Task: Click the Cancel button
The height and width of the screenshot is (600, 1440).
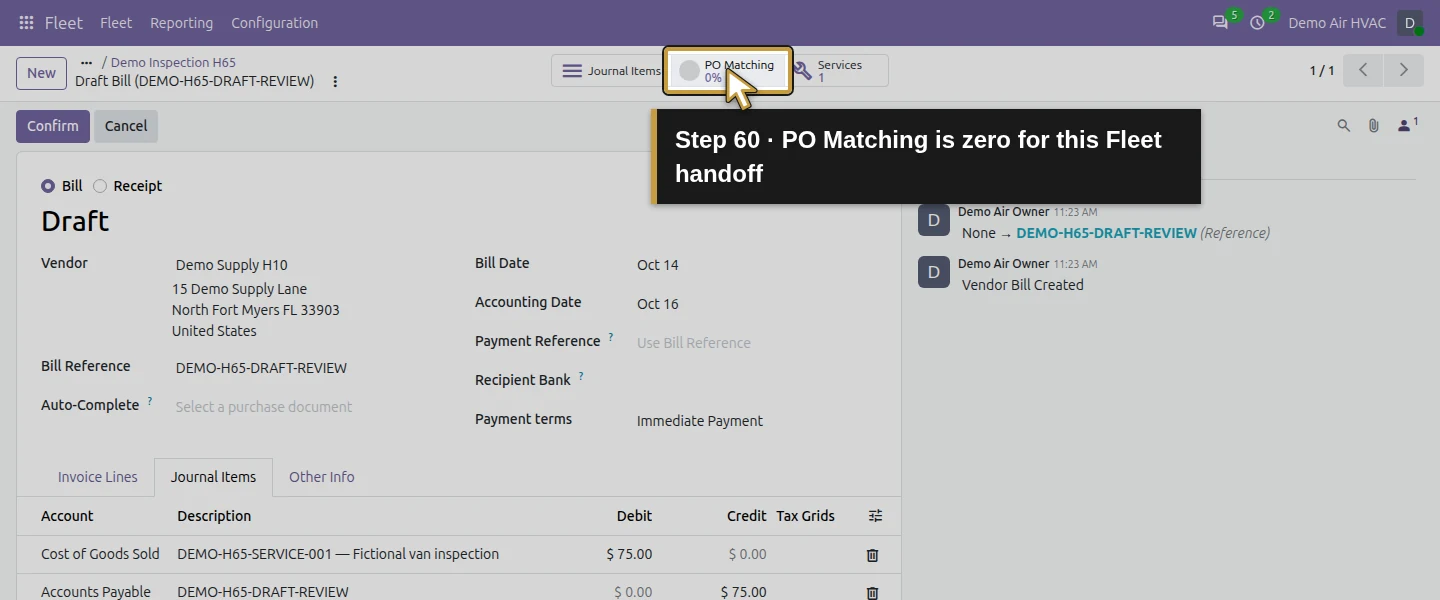Action: click(126, 126)
